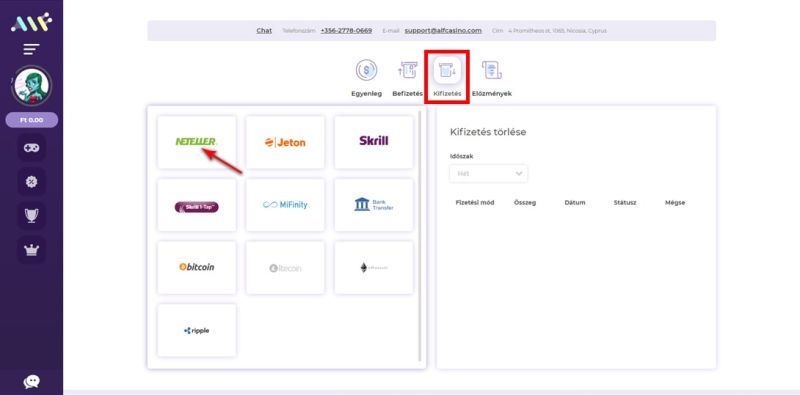This screenshot has height=395, width=800.
Task: Open the tournaments trophy icon
Action: (32, 216)
